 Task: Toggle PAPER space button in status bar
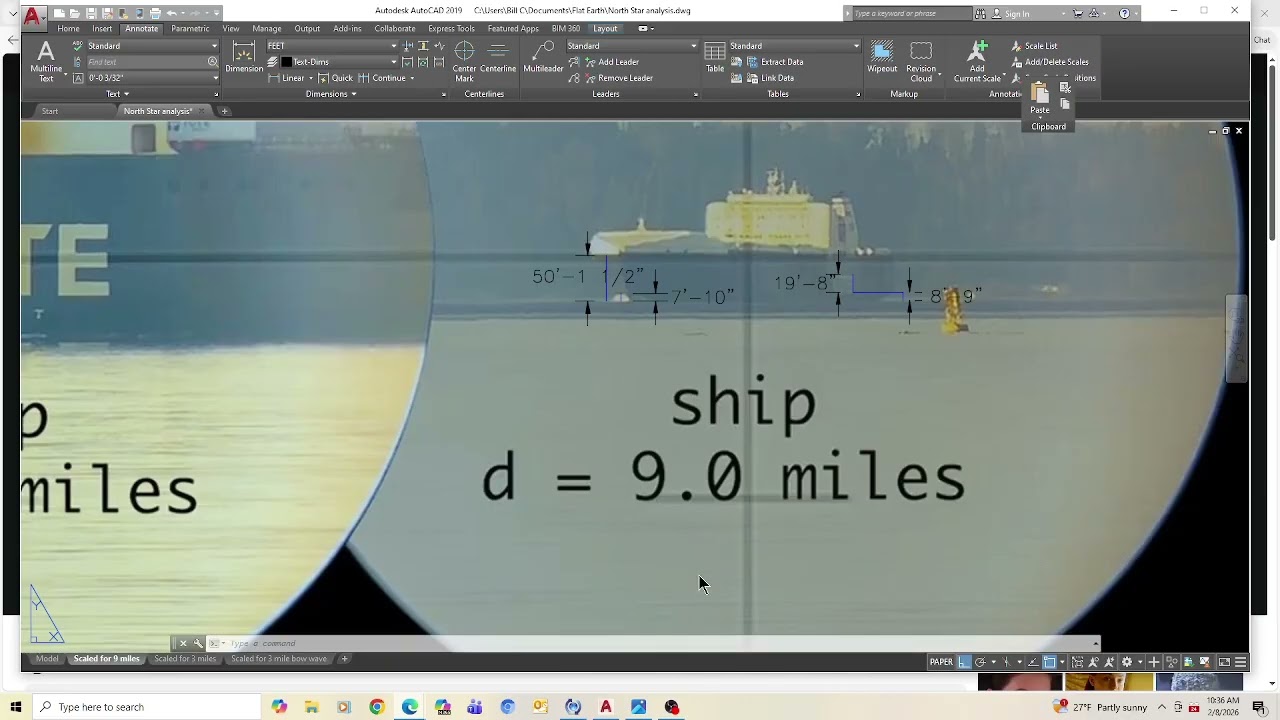tap(941, 662)
